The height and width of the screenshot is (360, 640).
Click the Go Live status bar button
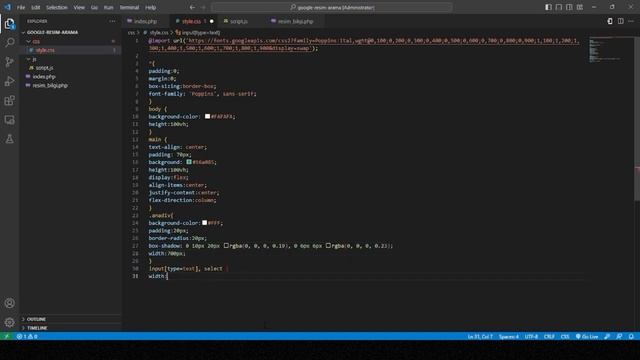(x=587, y=336)
